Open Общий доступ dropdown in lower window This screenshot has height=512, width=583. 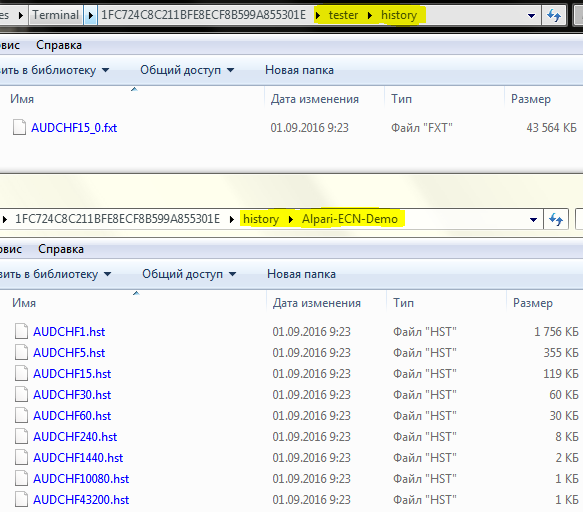point(189,274)
